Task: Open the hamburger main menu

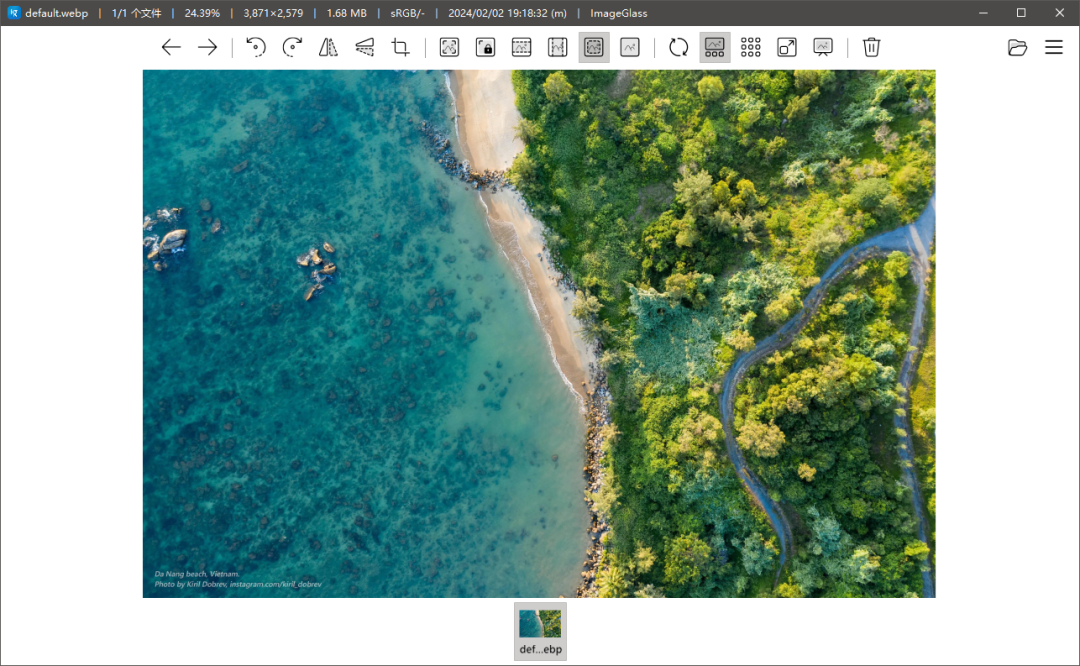Action: tap(1053, 47)
